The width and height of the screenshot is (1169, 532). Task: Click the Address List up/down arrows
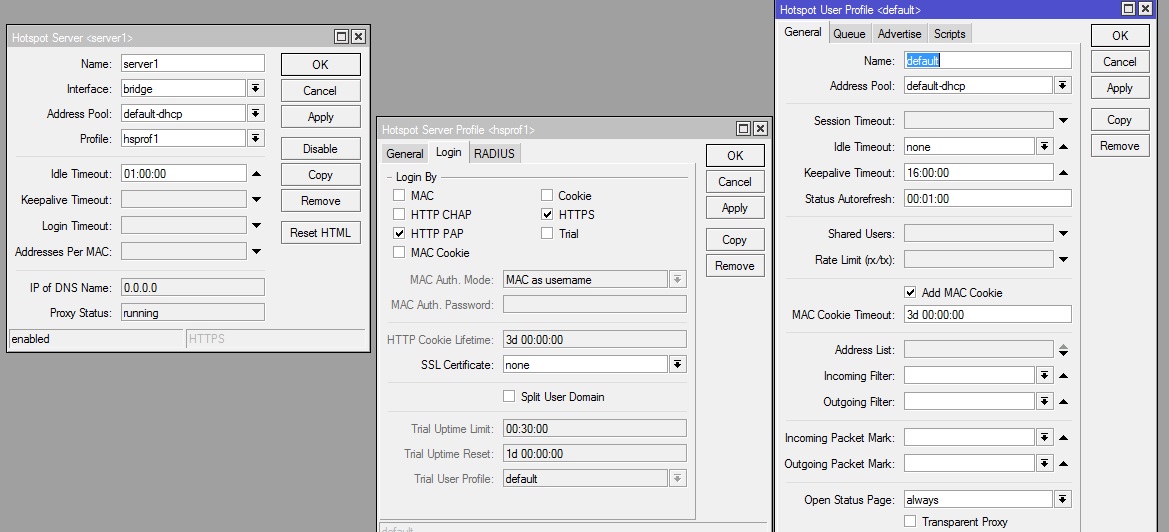pyautogui.click(x=1064, y=349)
